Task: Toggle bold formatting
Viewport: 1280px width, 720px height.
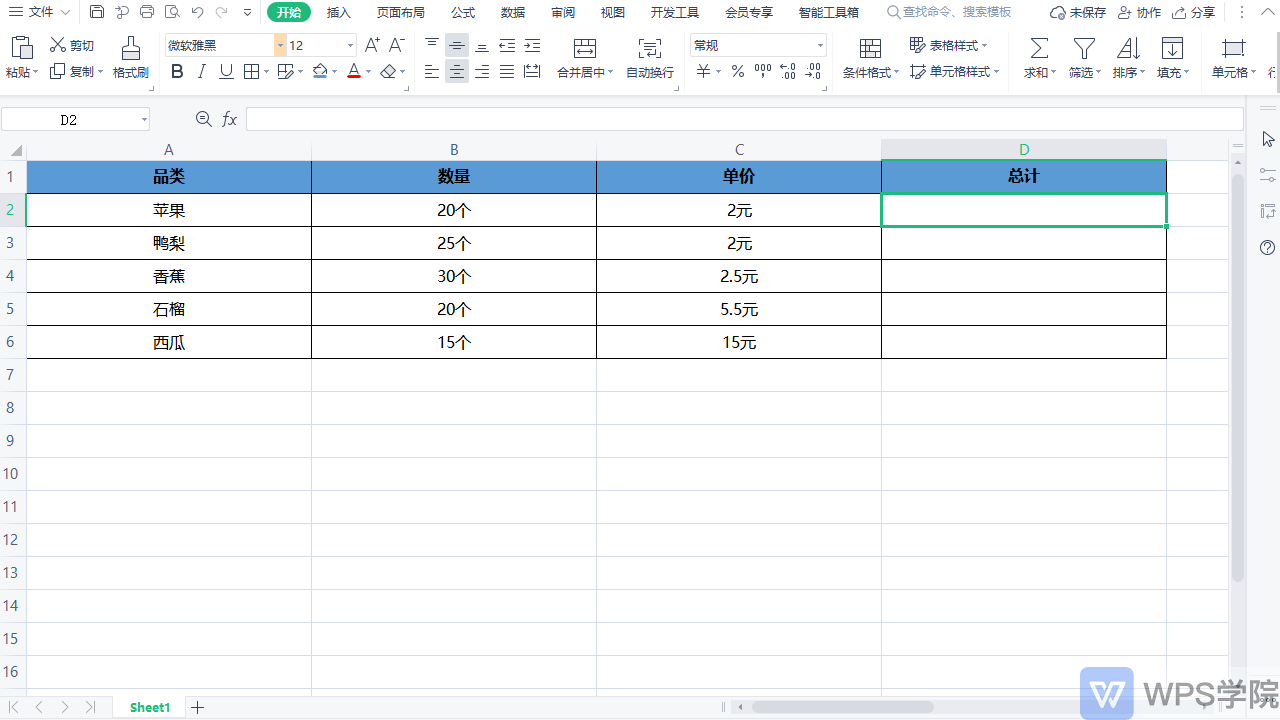Action: 177,71
